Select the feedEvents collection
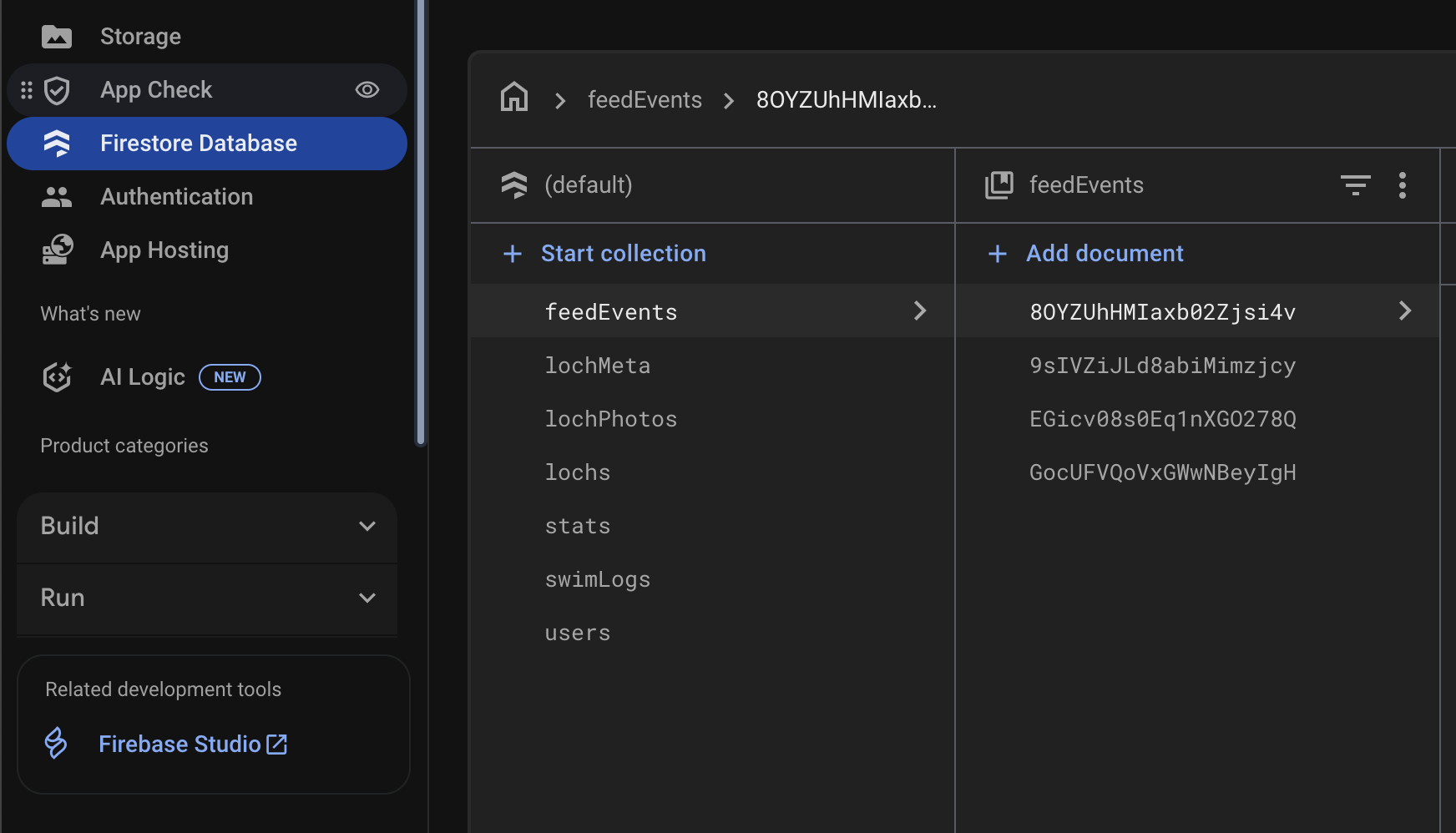The image size is (1456, 833). (713, 310)
